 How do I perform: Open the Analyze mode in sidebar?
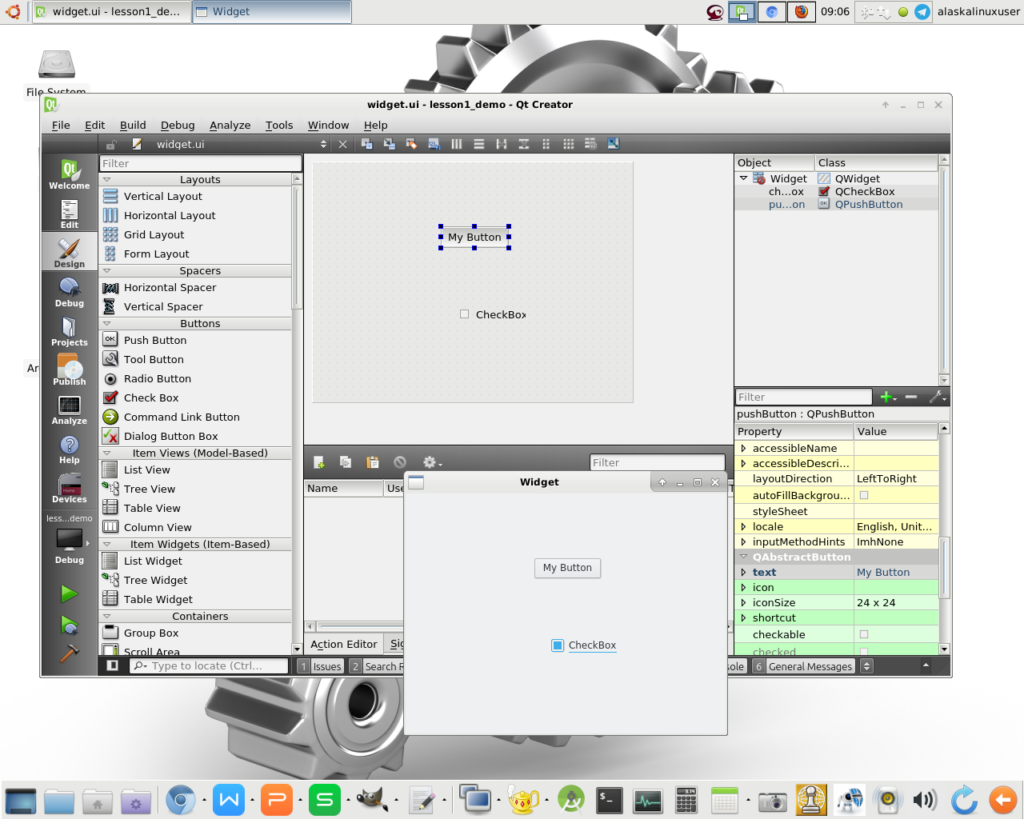point(69,410)
